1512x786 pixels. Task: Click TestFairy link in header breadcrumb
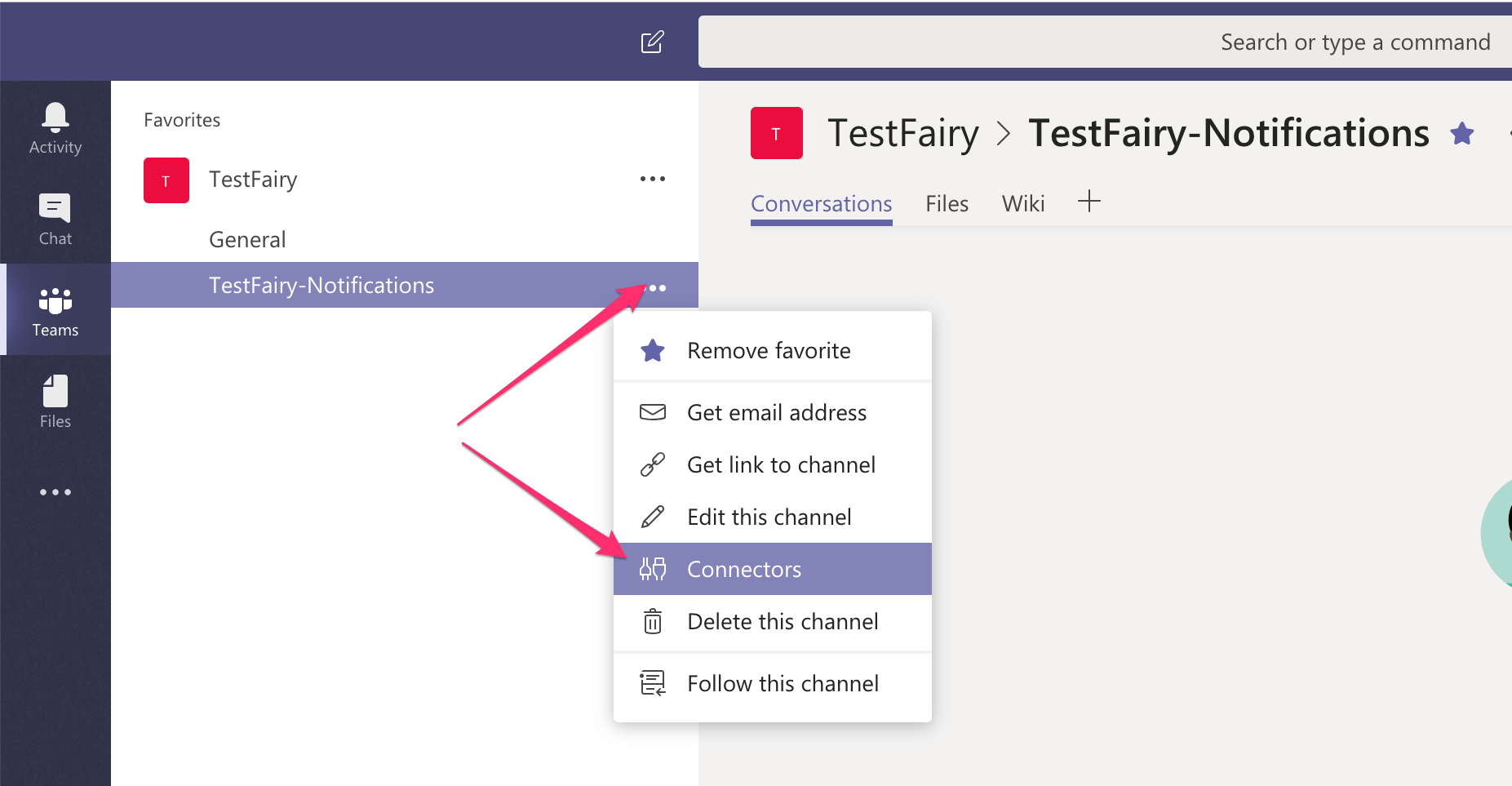click(x=902, y=133)
